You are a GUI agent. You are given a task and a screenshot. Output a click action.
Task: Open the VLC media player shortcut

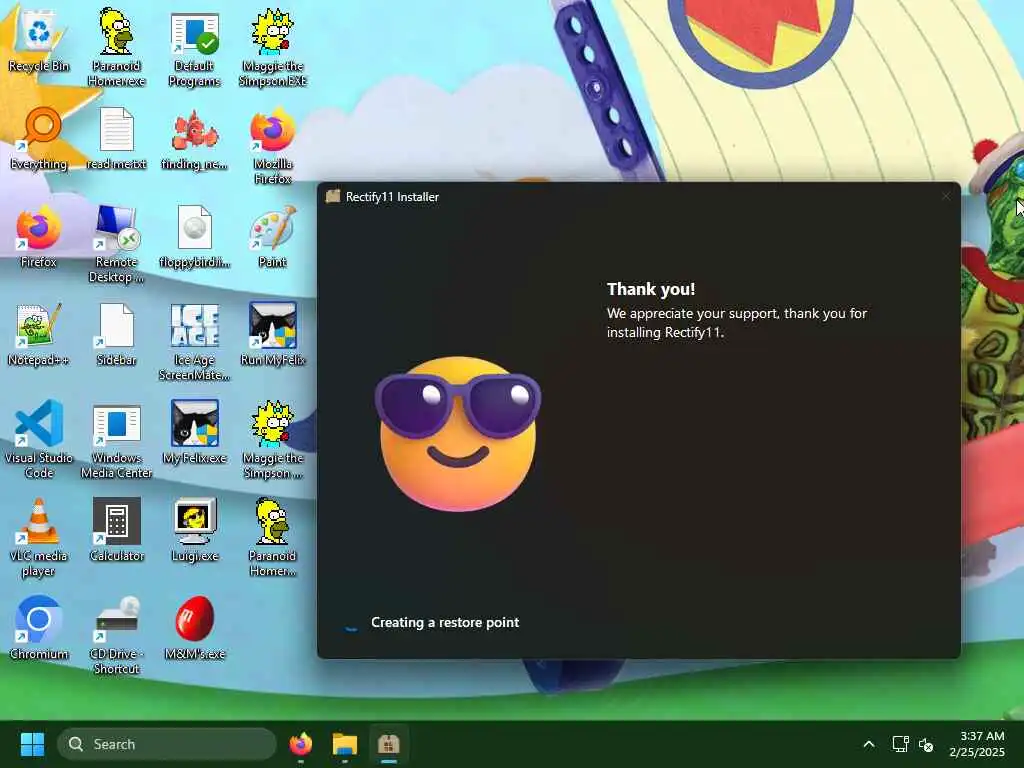click(x=39, y=538)
